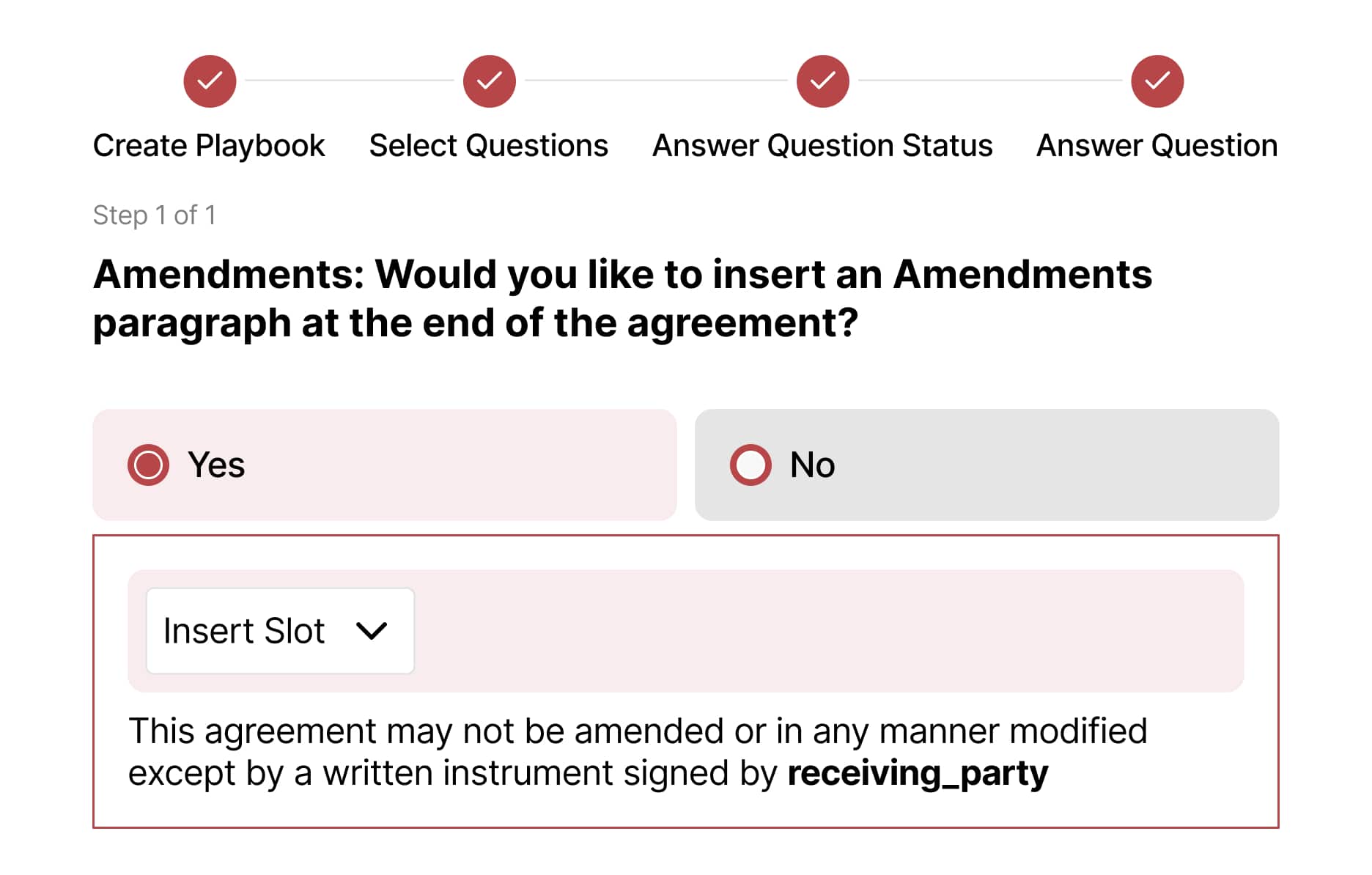The height and width of the screenshot is (875, 1372).
Task: Click the Answer Question Status checkmark icon
Action: pyautogui.click(x=822, y=81)
